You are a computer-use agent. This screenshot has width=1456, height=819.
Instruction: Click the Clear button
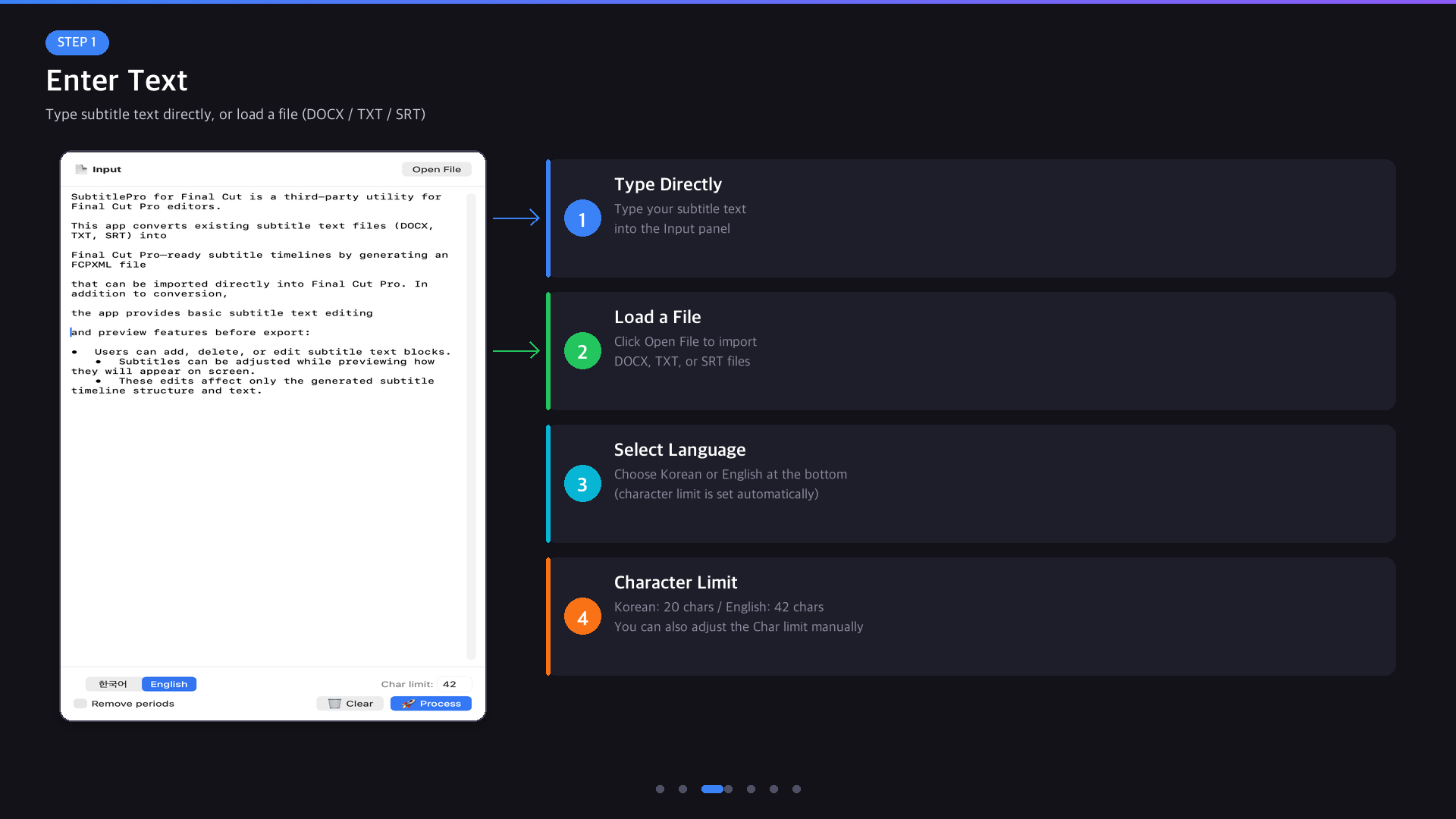click(x=350, y=703)
